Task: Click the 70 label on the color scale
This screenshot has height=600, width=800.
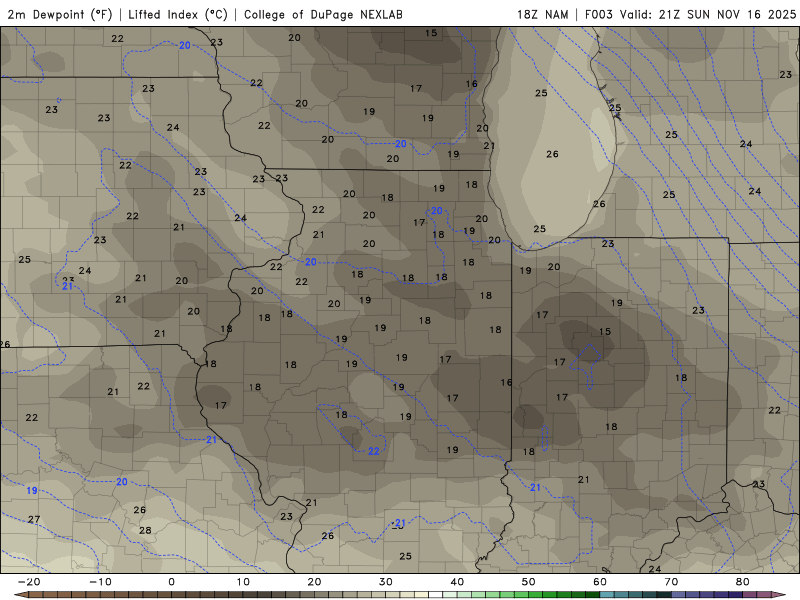Action: pos(671,582)
